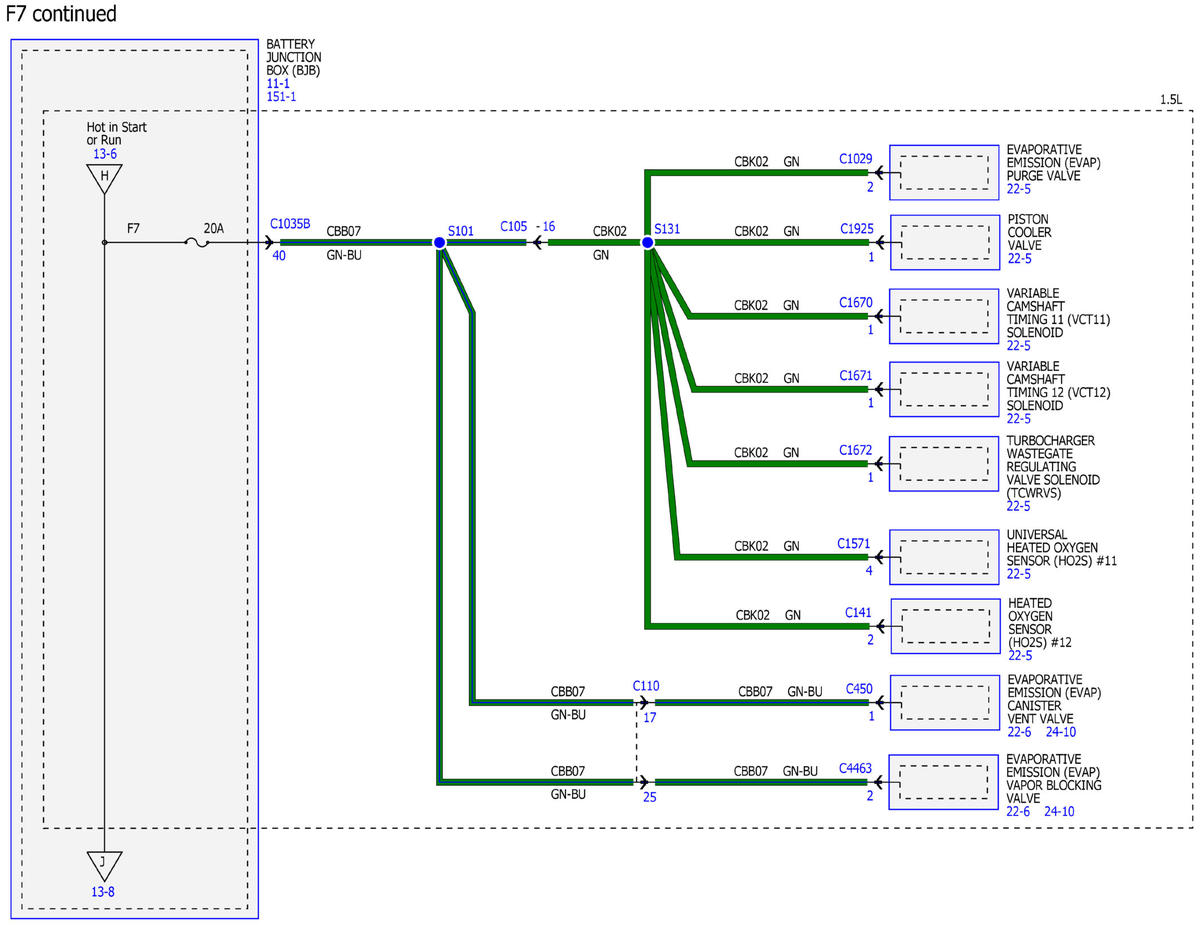Click the VCT11 solenoid component box
Image resolution: width=1200 pixels, height=927 pixels.
[x=943, y=316]
